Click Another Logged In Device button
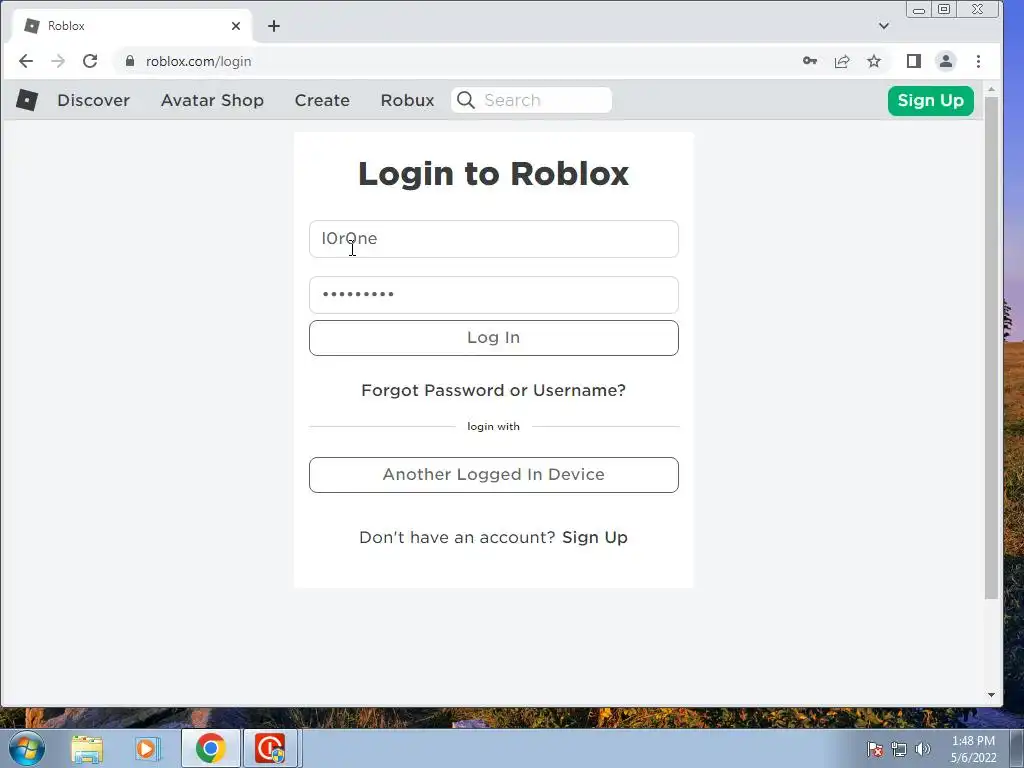The height and width of the screenshot is (768, 1024). (x=494, y=475)
